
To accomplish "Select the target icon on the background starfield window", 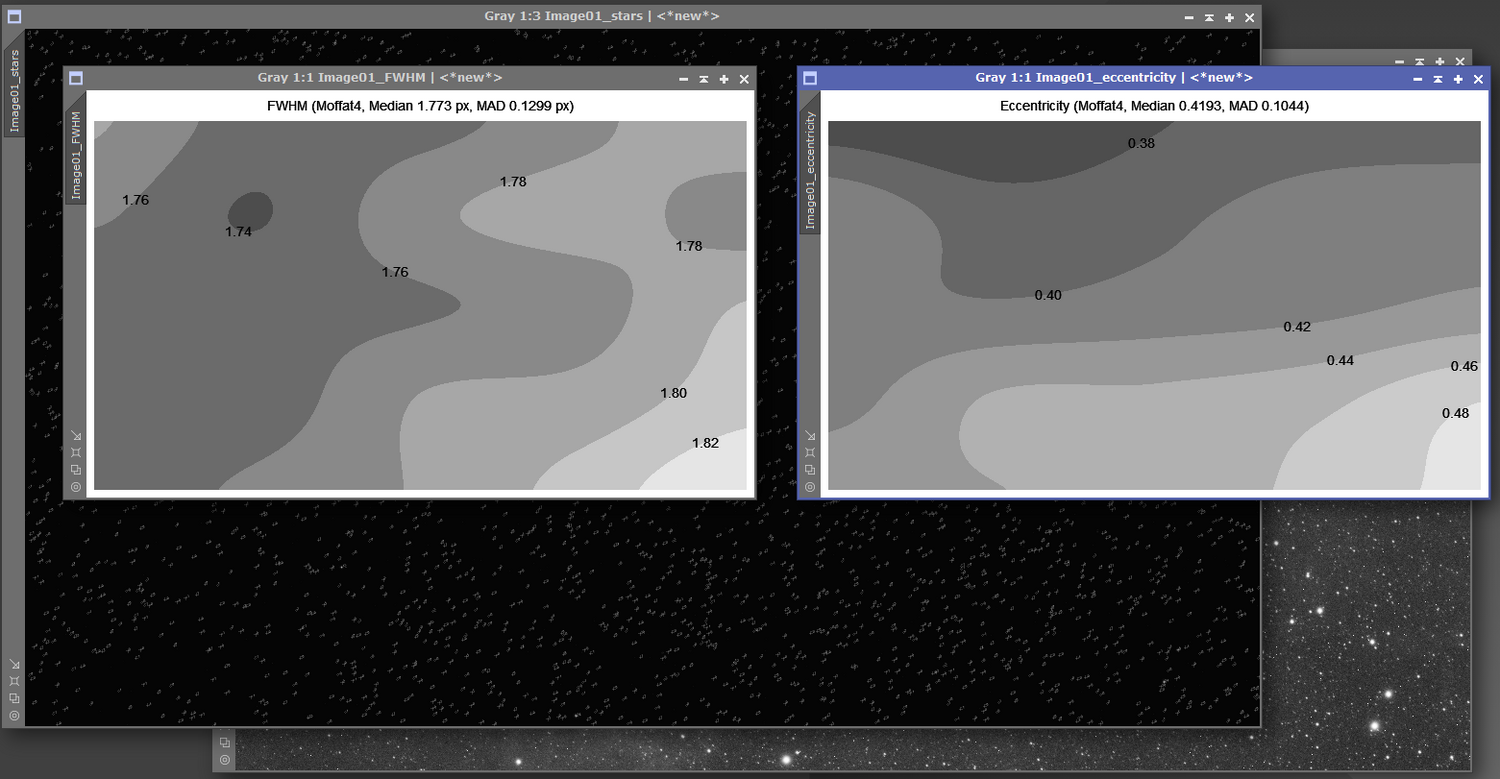I will 224,762.
